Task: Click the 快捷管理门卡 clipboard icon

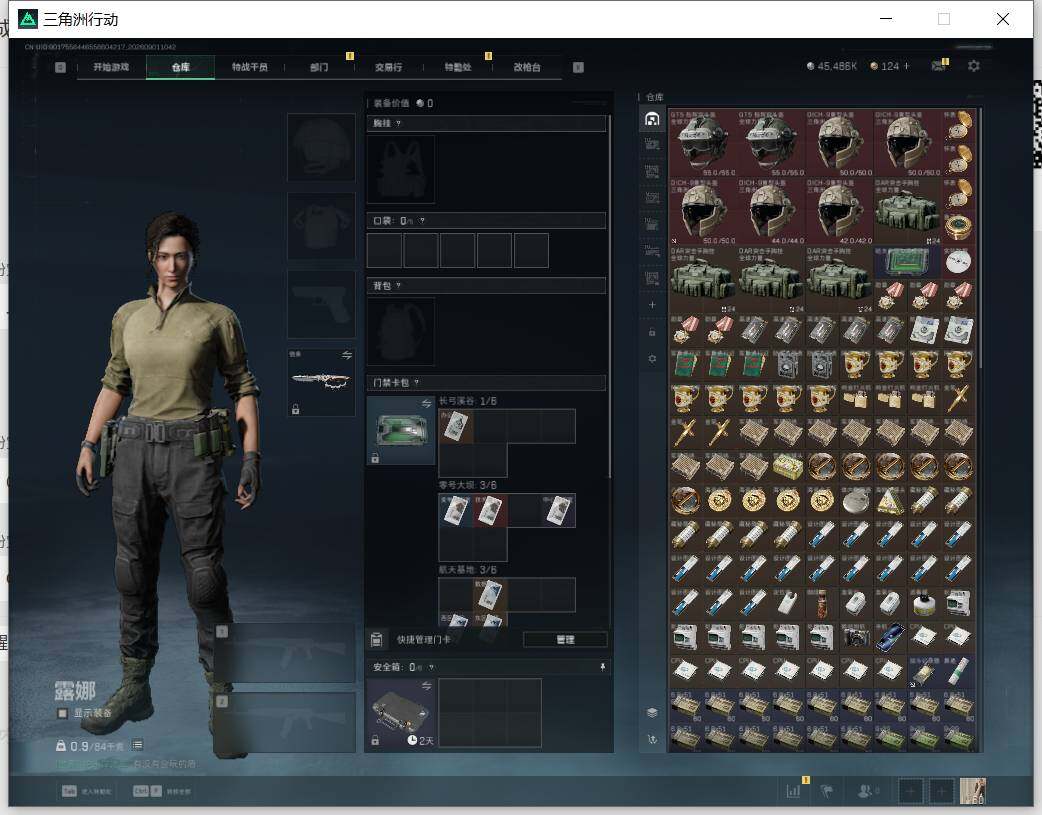Action: pos(376,640)
